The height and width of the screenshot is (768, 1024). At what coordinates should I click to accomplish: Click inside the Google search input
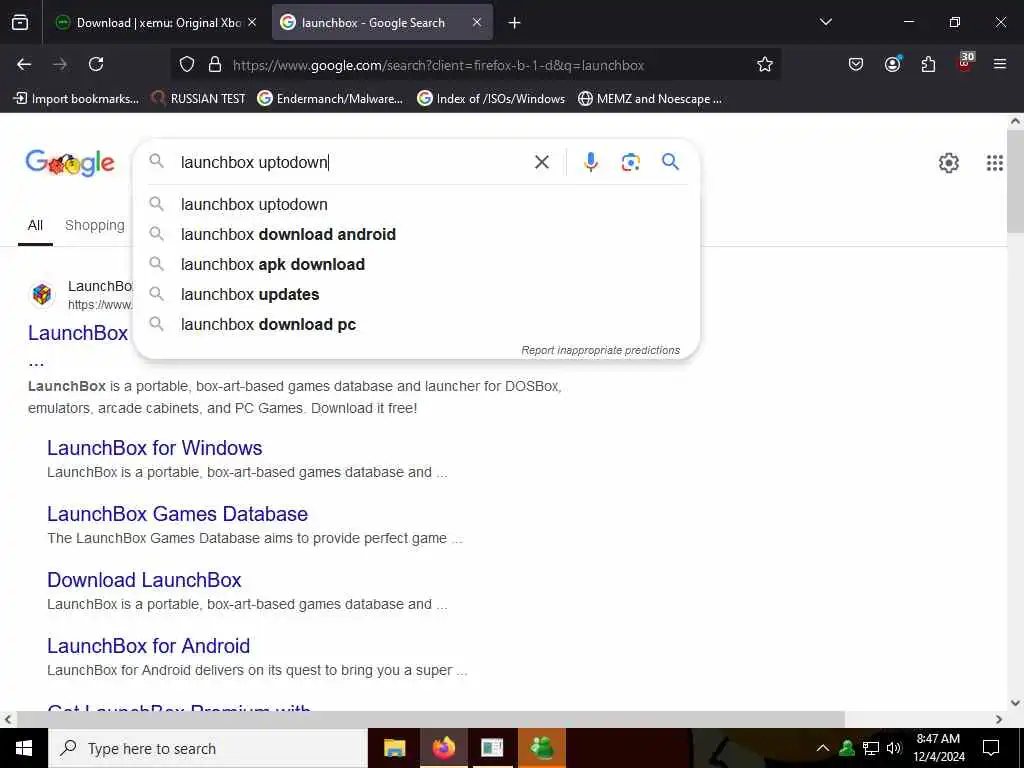pos(353,162)
